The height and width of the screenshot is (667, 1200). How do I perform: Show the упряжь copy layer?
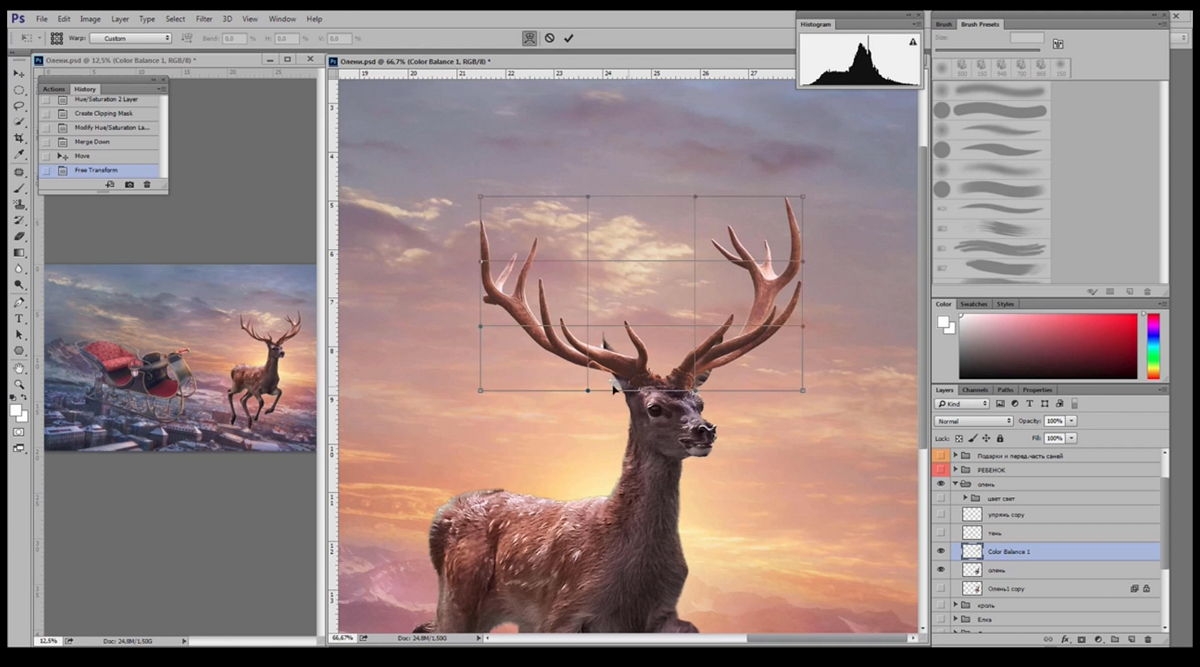(x=941, y=514)
